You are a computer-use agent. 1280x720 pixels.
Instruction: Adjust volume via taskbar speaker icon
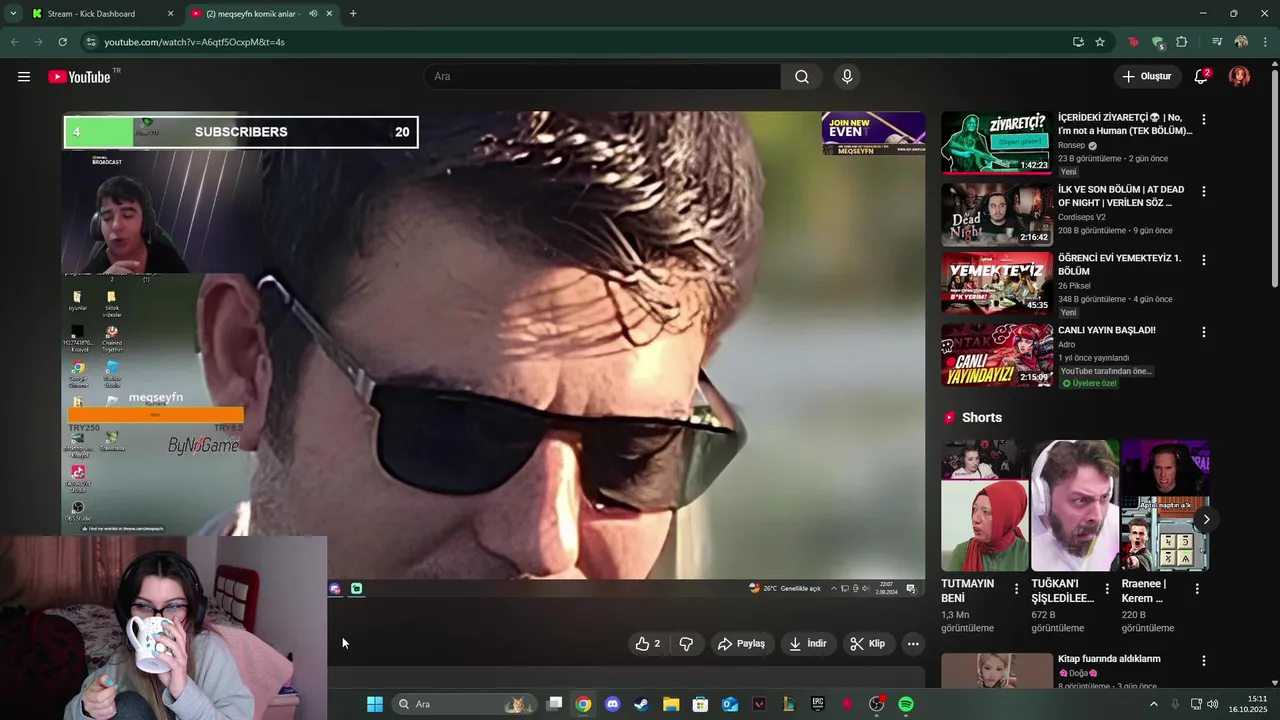[x=1213, y=704]
